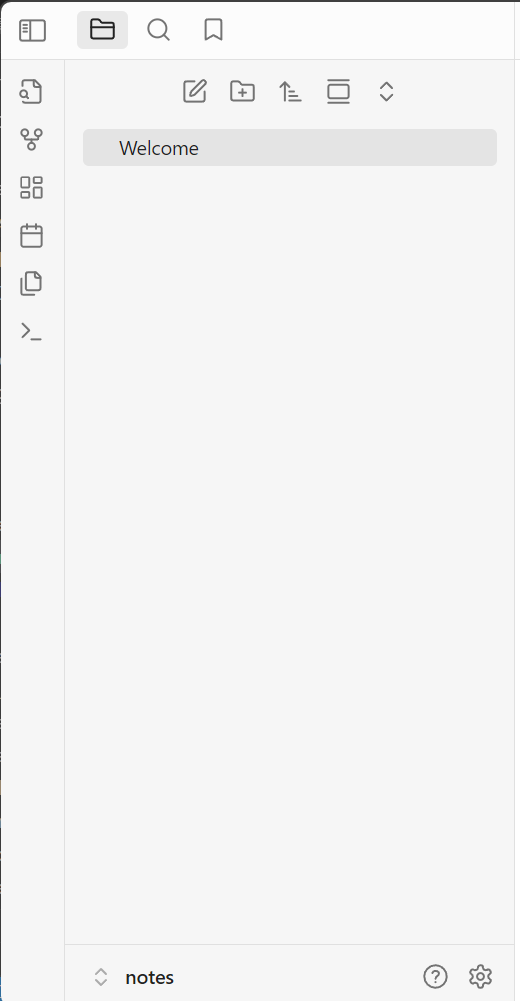
Task: Click the vault switcher chevron arrows
Action: tap(101, 977)
